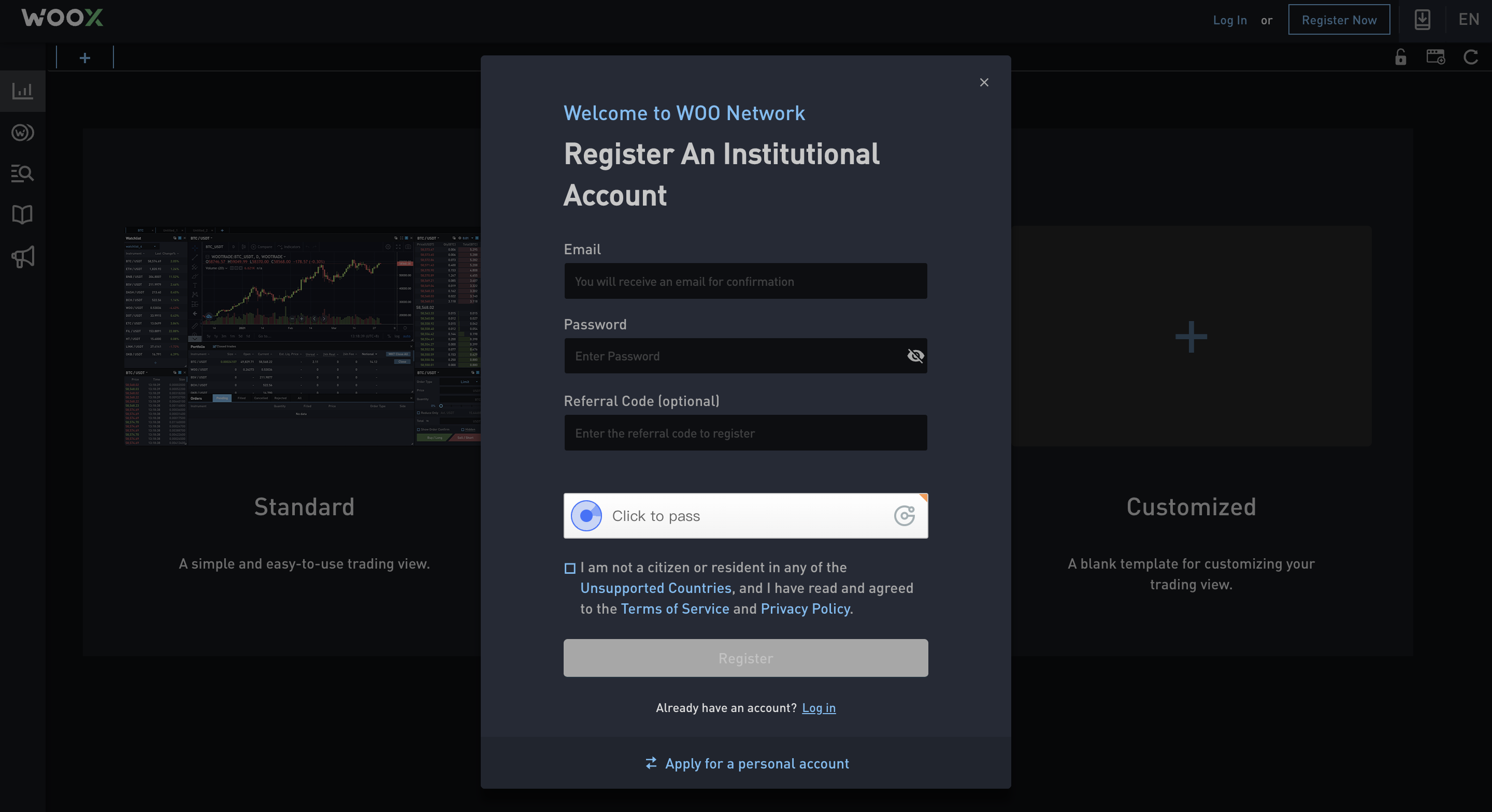Add a new workspace tab with plus

click(x=84, y=57)
